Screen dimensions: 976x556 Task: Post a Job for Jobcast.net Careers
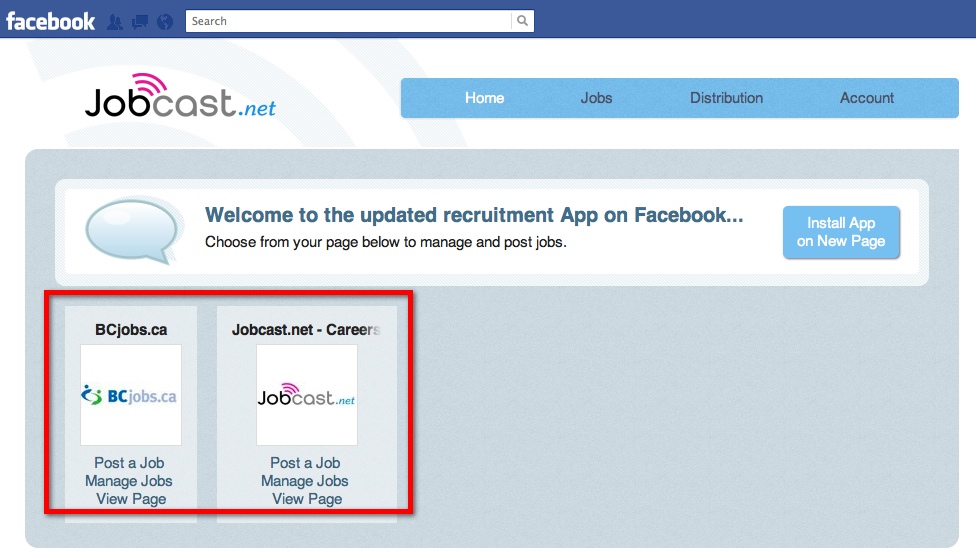click(305, 463)
